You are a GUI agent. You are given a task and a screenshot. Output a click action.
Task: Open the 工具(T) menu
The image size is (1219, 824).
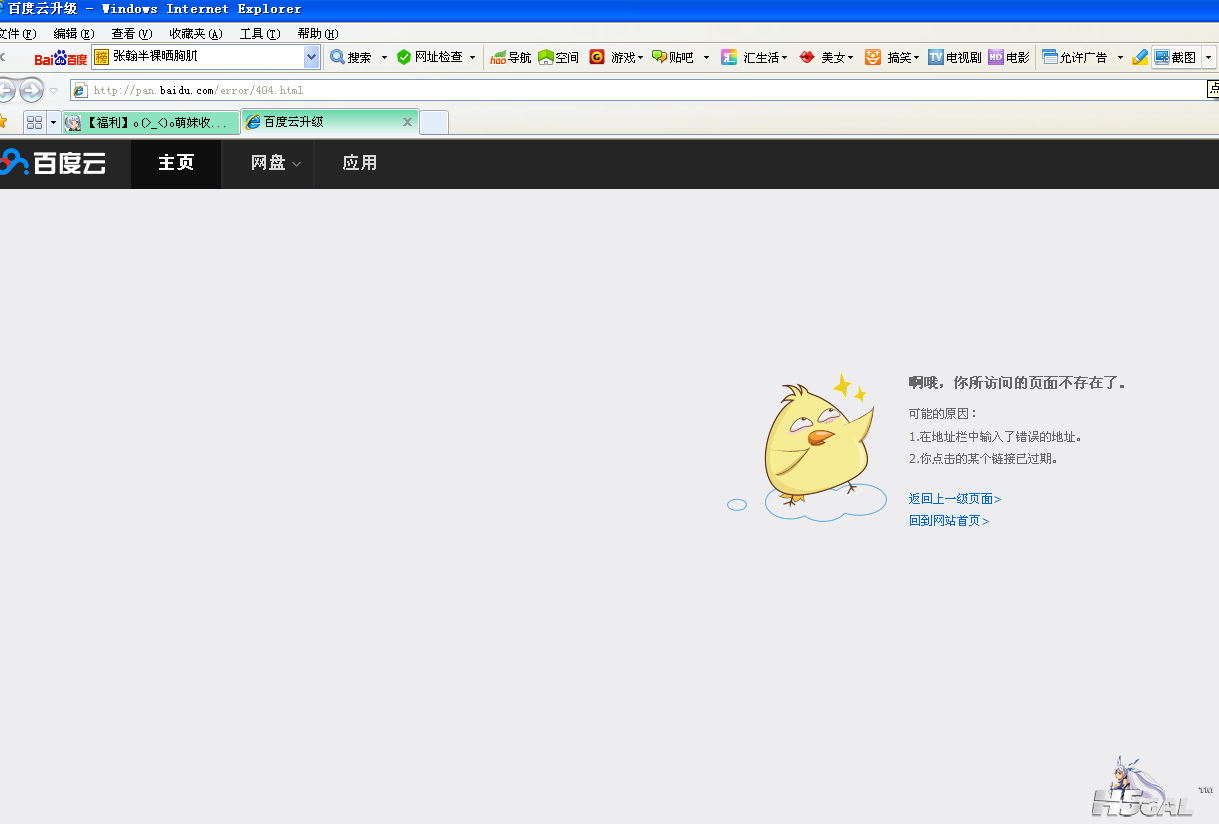[x=259, y=34]
